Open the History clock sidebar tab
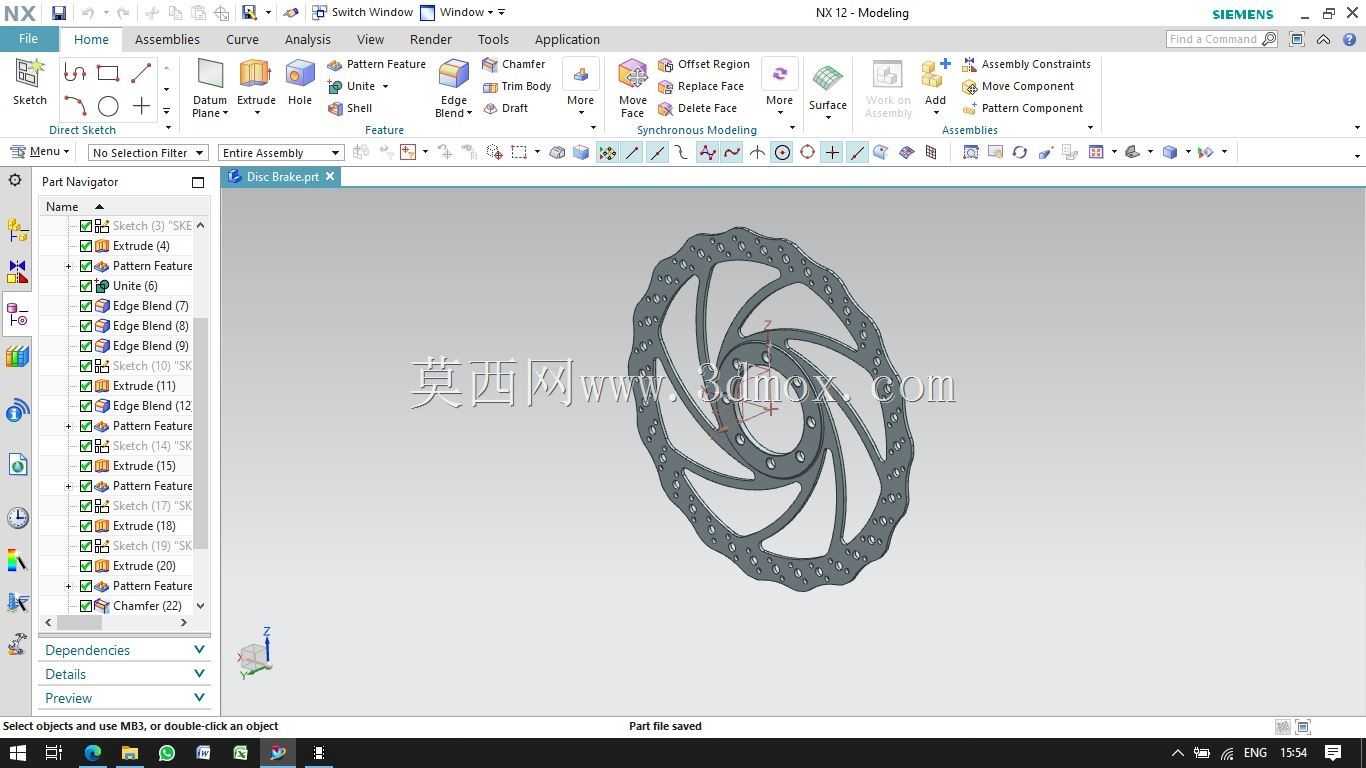This screenshot has height=768, width=1366. click(x=17, y=518)
